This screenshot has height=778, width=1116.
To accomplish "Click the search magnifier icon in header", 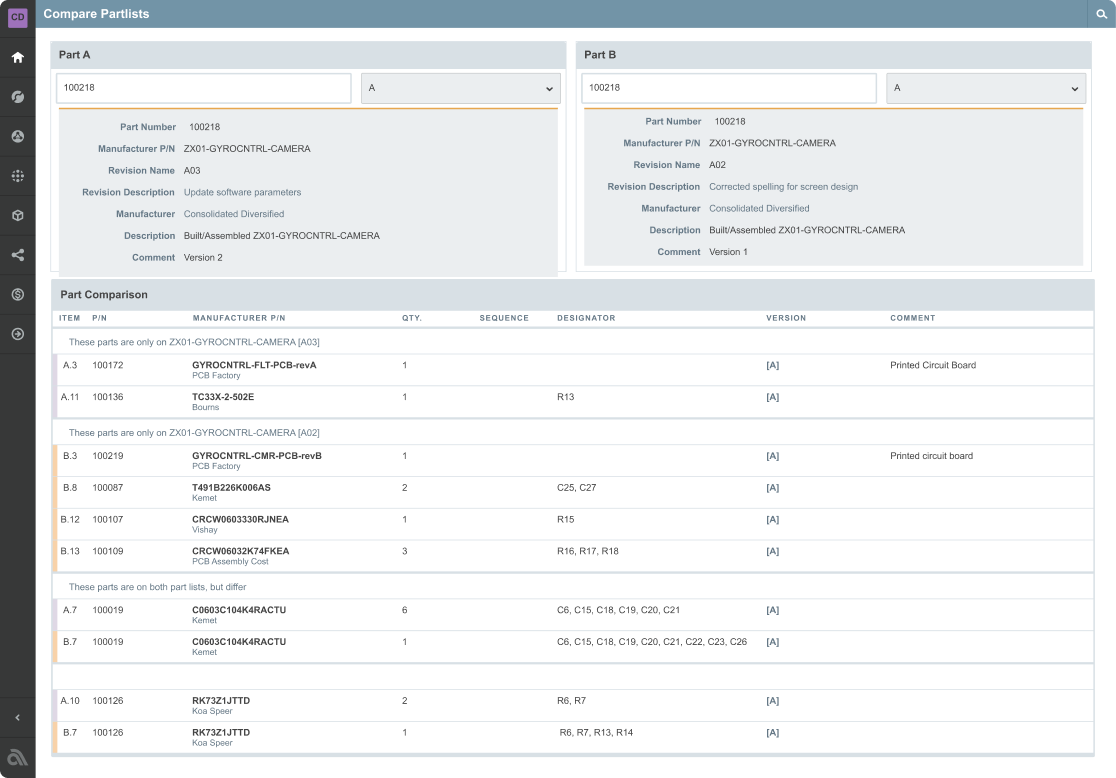I will pyautogui.click(x=1101, y=14).
